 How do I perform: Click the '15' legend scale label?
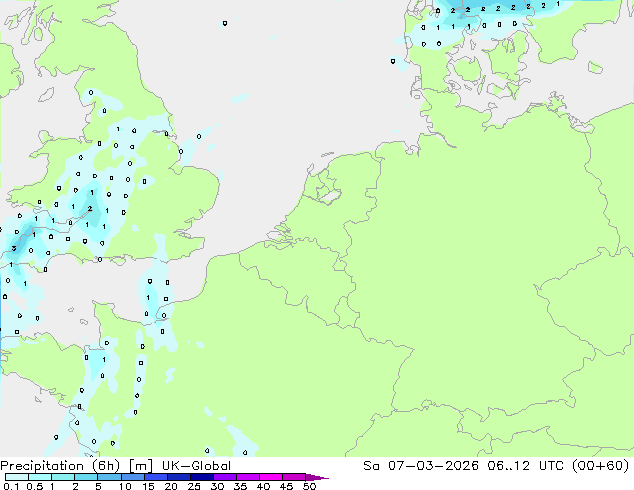point(148,486)
